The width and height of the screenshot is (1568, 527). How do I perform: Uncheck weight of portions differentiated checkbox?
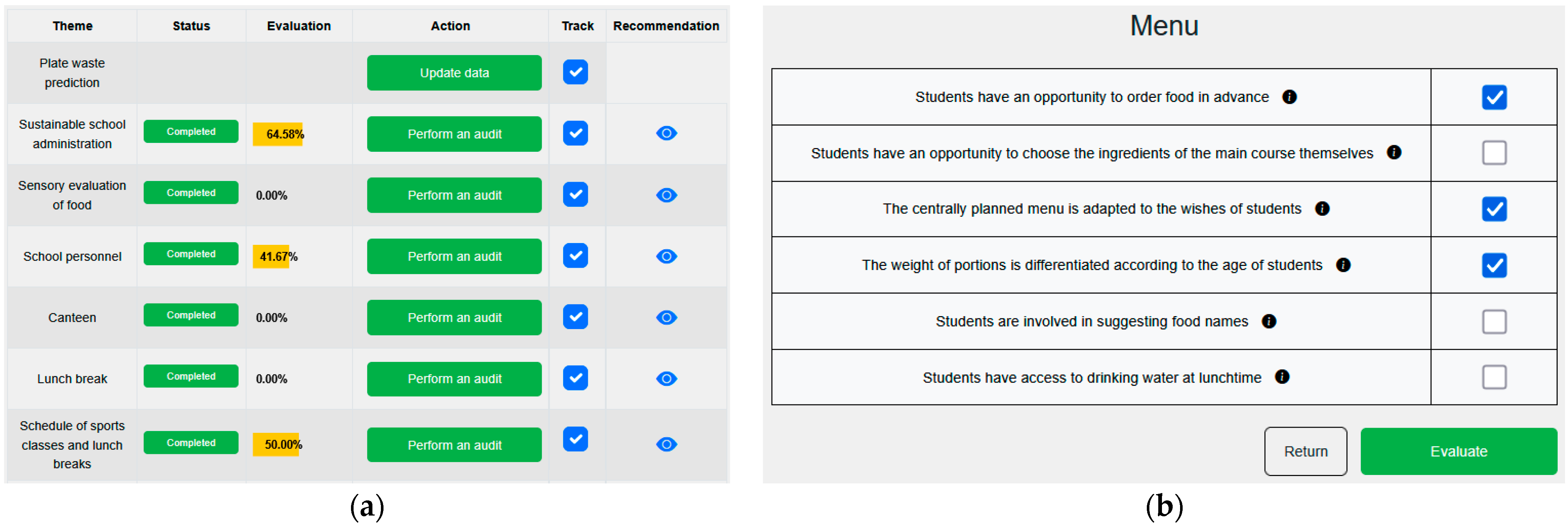(1494, 265)
